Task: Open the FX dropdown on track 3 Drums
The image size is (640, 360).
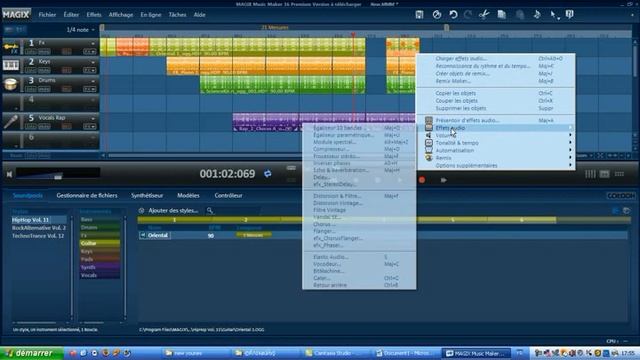Action: point(89,89)
